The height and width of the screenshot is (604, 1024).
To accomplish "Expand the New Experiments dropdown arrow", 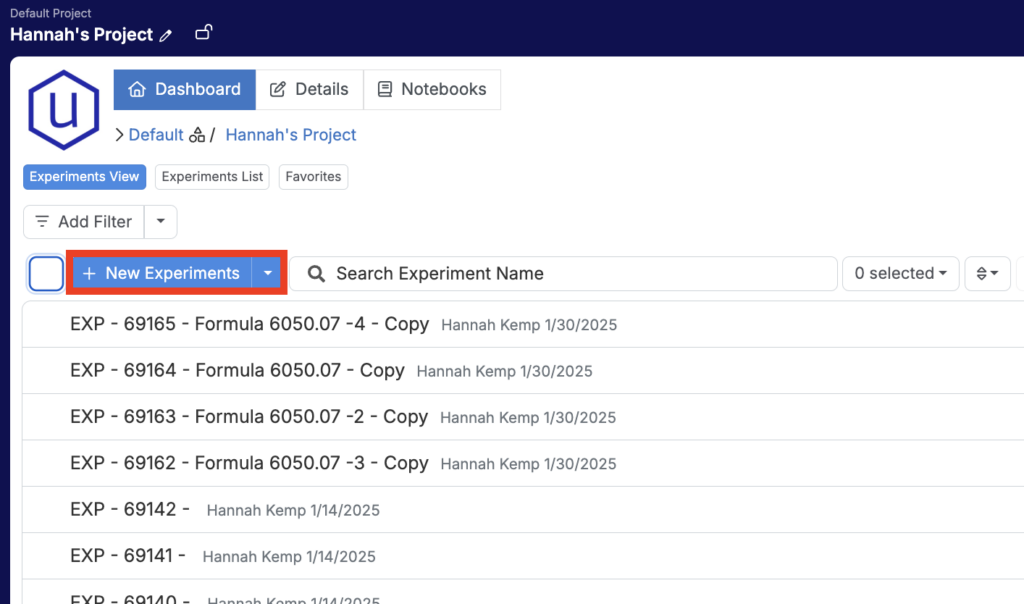I will pyautogui.click(x=267, y=273).
